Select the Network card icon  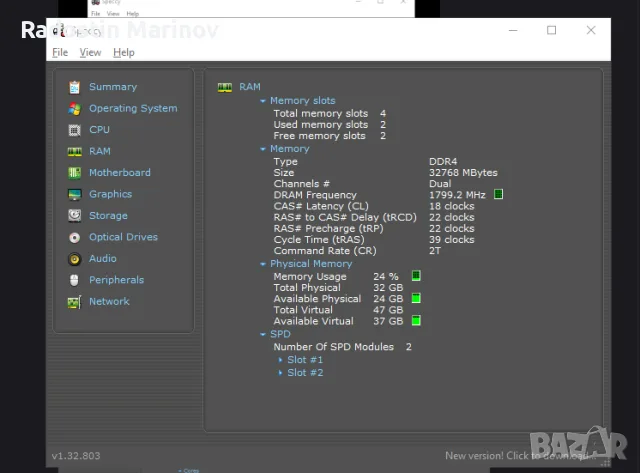(74, 302)
